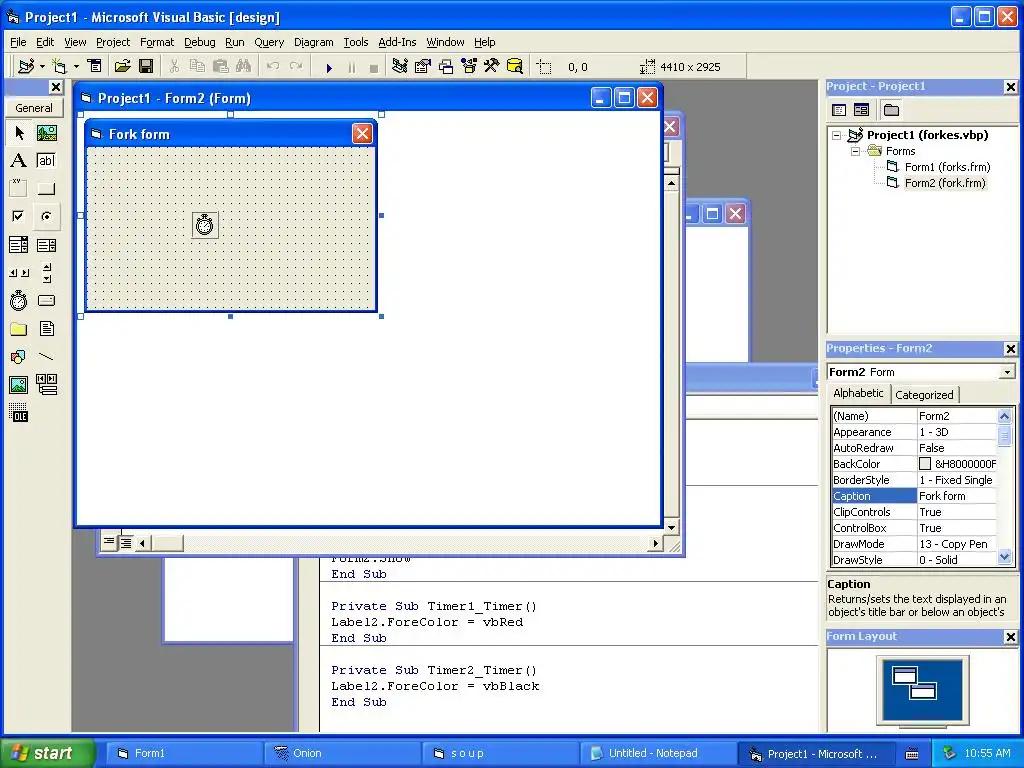Image resolution: width=1024 pixels, height=768 pixels.
Task: Select the Line tool in toolbox
Action: coord(46,357)
